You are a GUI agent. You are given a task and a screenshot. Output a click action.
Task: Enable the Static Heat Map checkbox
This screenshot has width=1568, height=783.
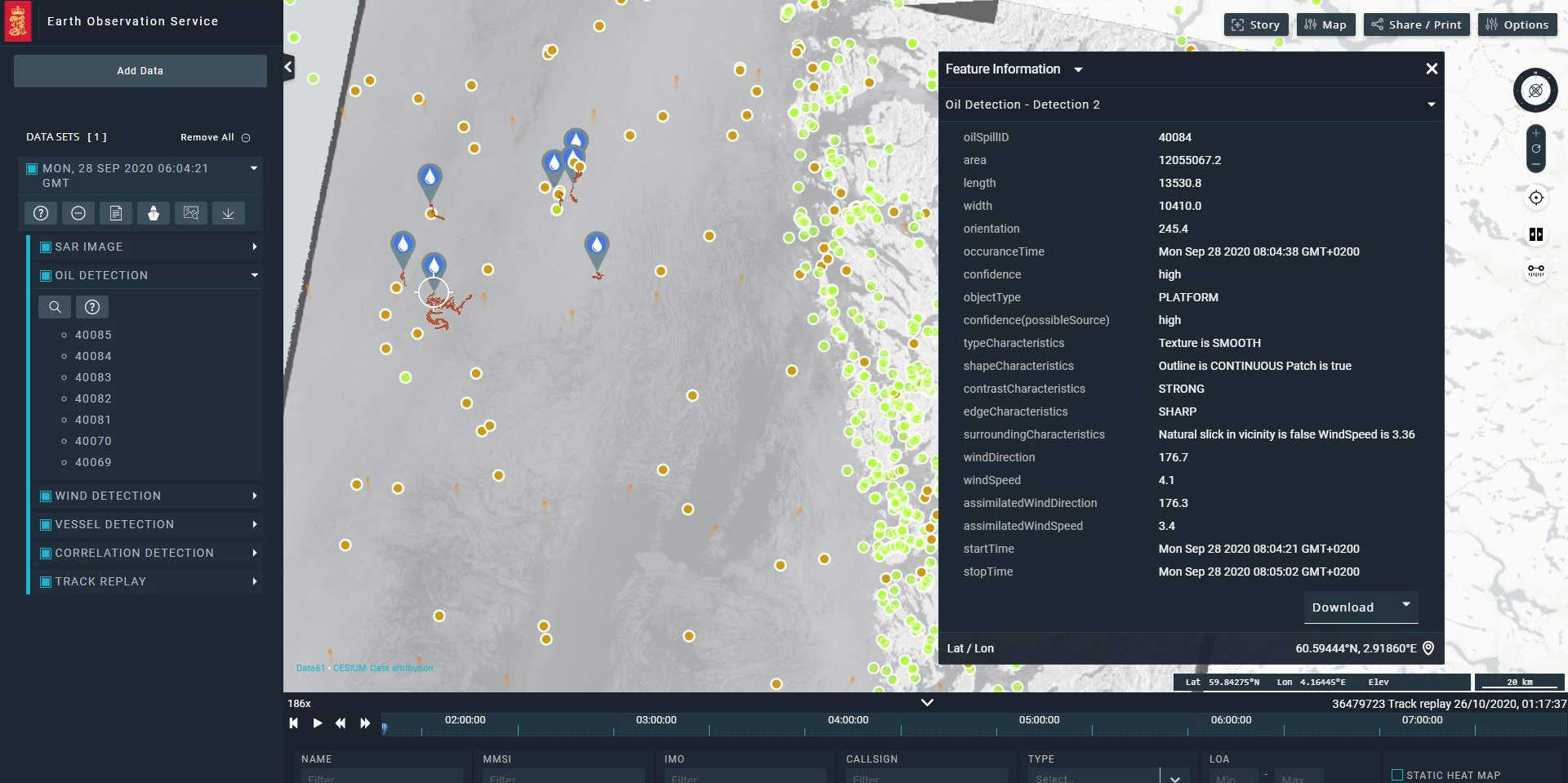pyautogui.click(x=1396, y=775)
